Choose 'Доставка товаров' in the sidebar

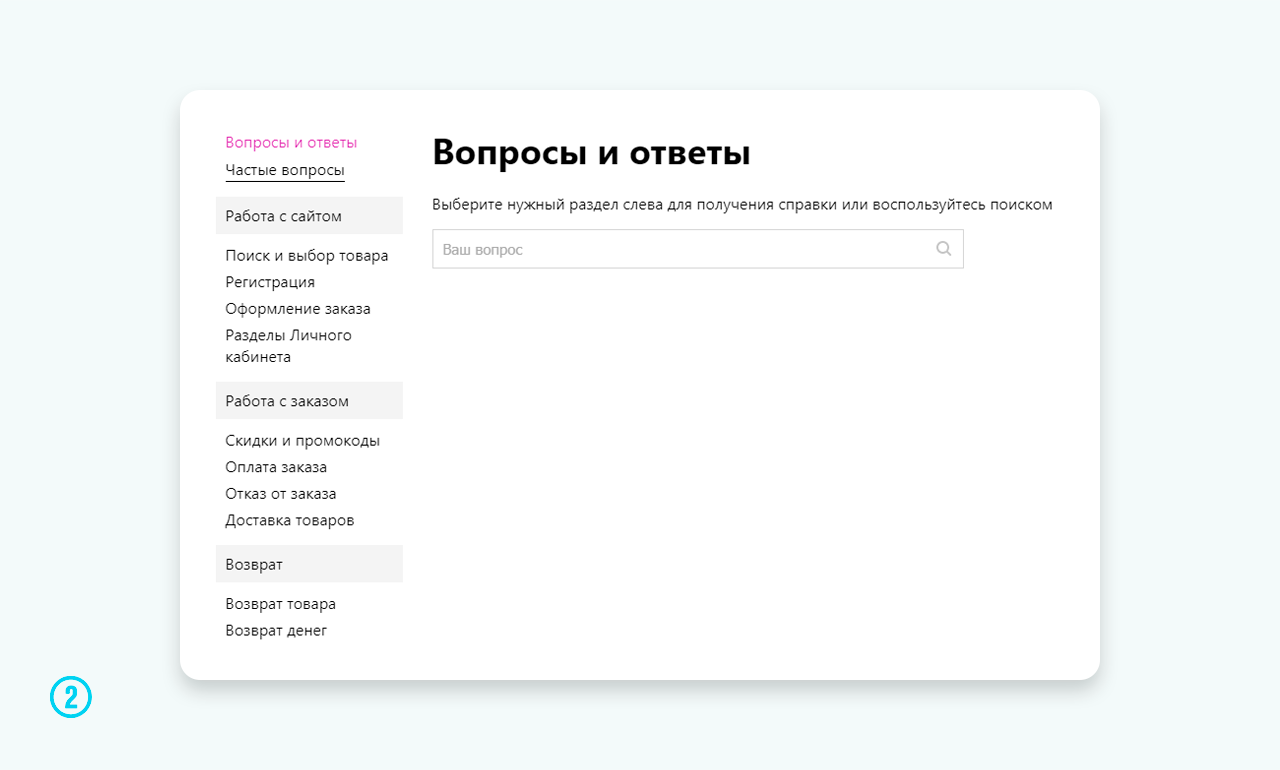pyautogui.click(x=290, y=520)
